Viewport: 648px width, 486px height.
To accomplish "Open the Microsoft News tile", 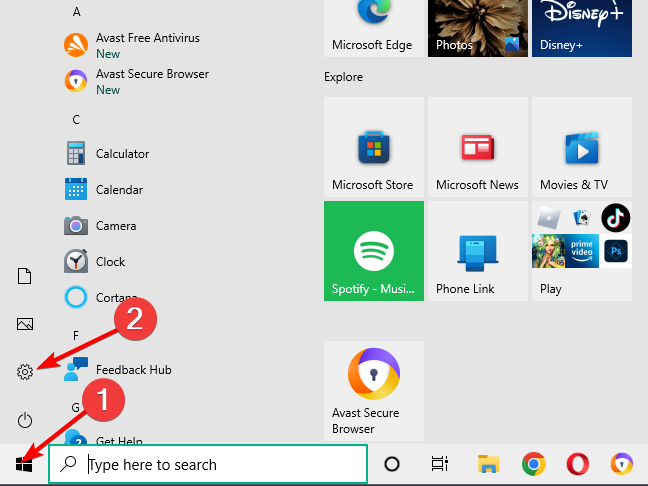I will click(x=477, y=147).
